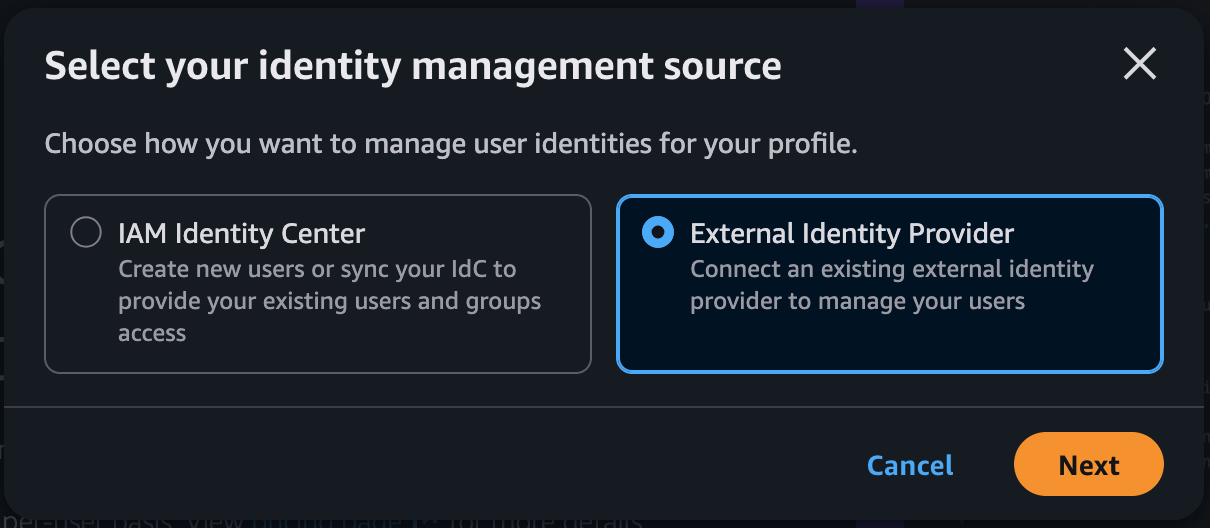This screenshot has height=528, width=1210.
Task: Click the "IAM Identity Center" title text
Action: click(241, 234)
